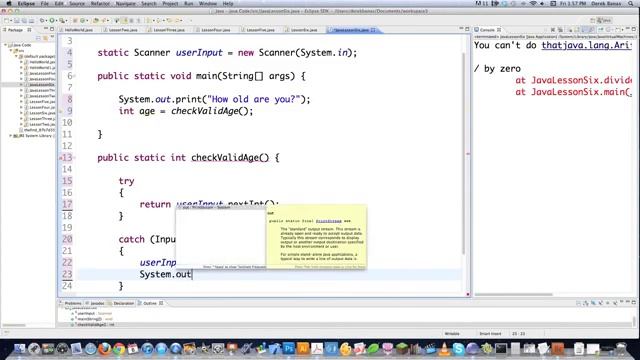Open Illustrator from the Dock
The width and height of the screenshot is (640, 360).
coord(303,349)
